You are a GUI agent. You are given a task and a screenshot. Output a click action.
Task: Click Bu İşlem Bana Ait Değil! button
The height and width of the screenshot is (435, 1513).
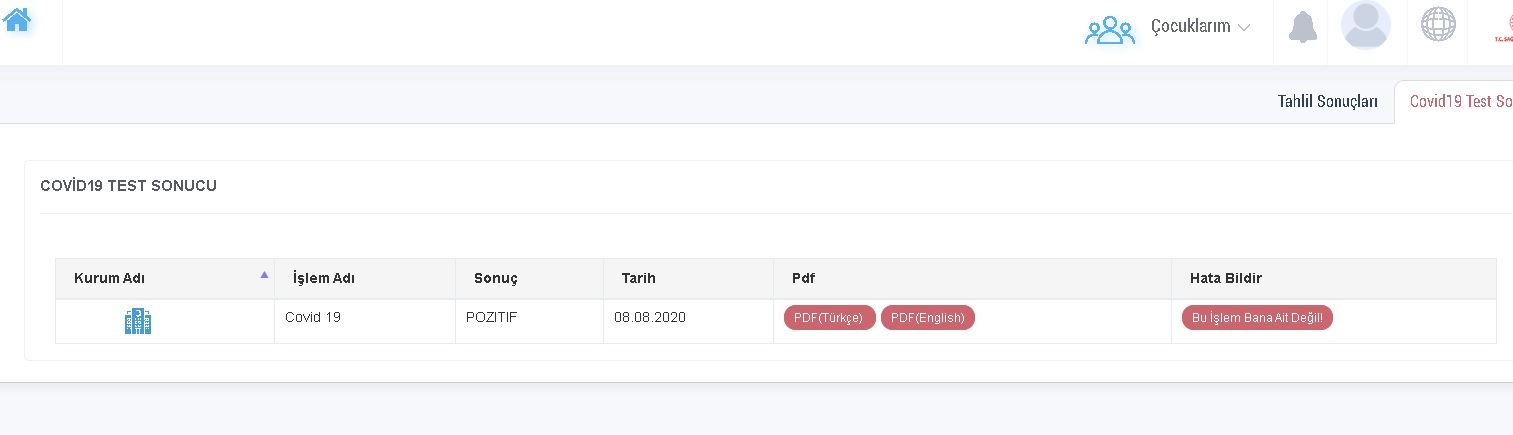tap(1257, 318)
